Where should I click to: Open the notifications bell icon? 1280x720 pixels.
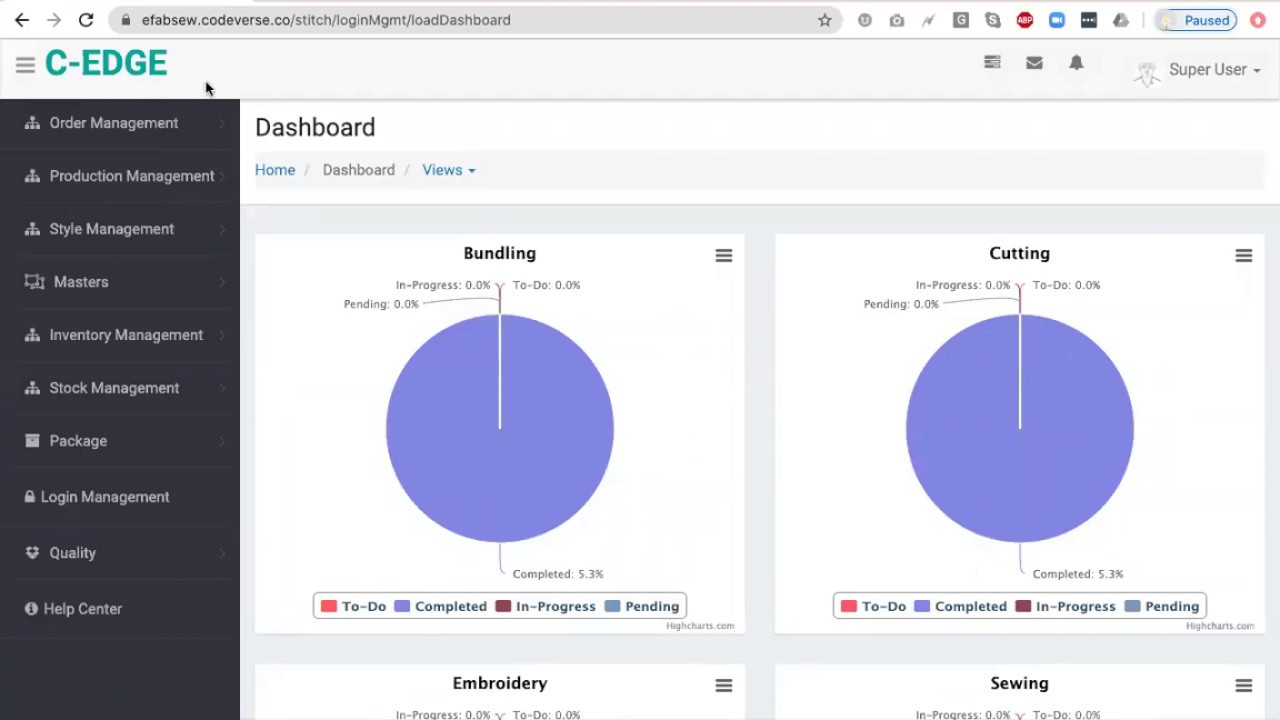click(x=1076, y=62)
